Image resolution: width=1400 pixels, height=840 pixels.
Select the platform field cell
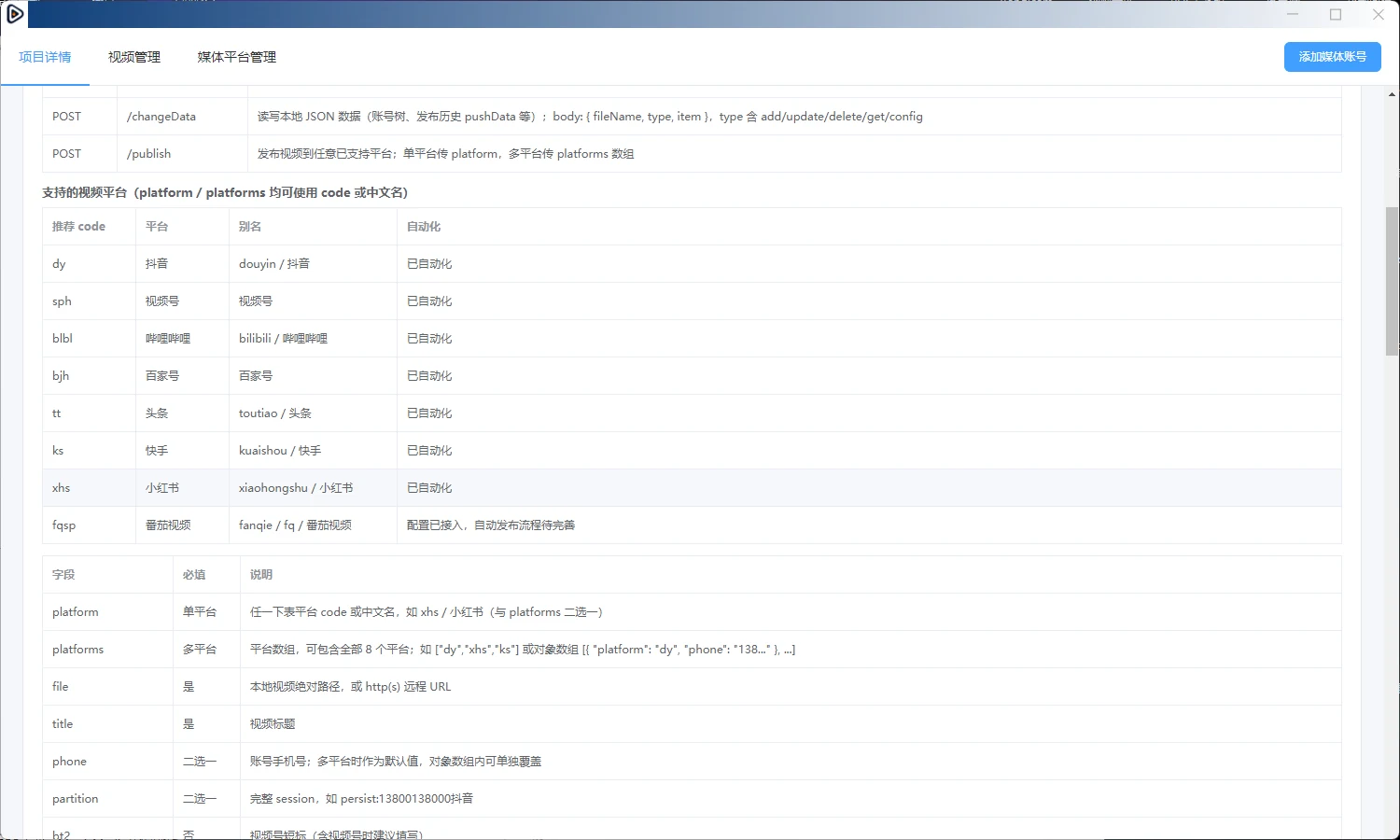(x=108, y=612)
